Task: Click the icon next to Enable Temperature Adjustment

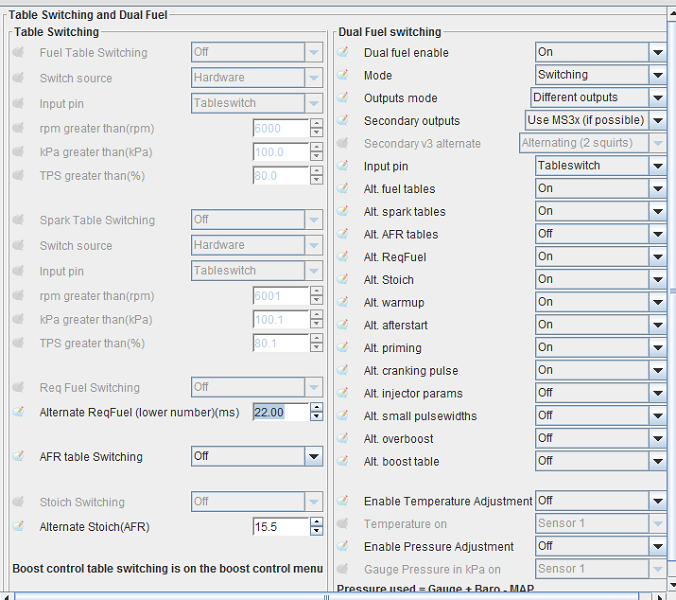Action: tap(343, 501)
